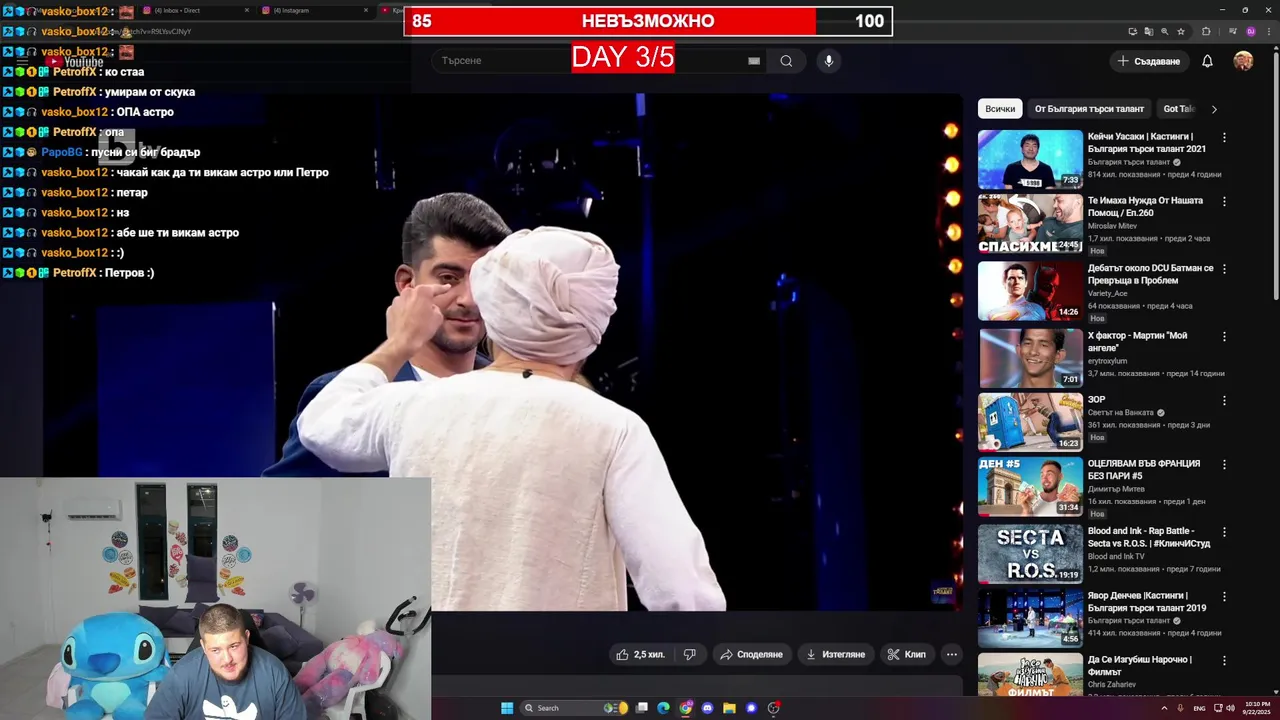Click the Споделяне share button
1280x720 pixels.
[751, 654]
